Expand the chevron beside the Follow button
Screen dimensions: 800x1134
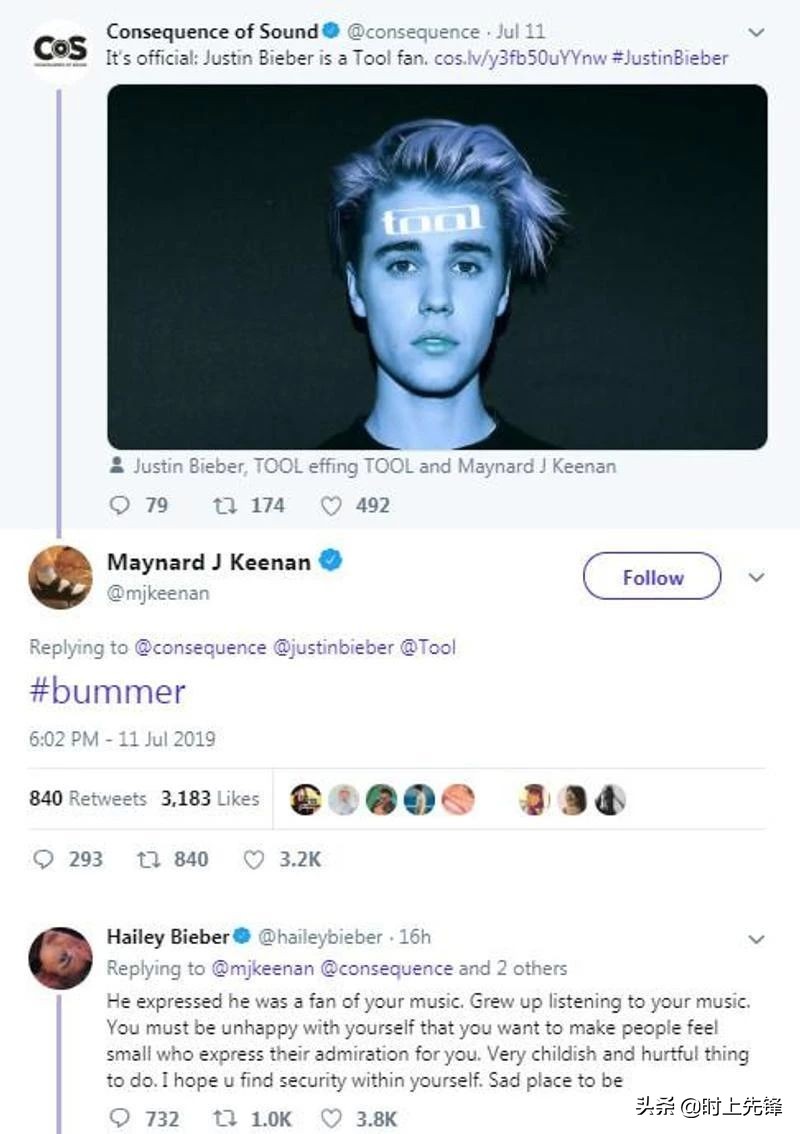pyautogui.click(x=757, y=578)
